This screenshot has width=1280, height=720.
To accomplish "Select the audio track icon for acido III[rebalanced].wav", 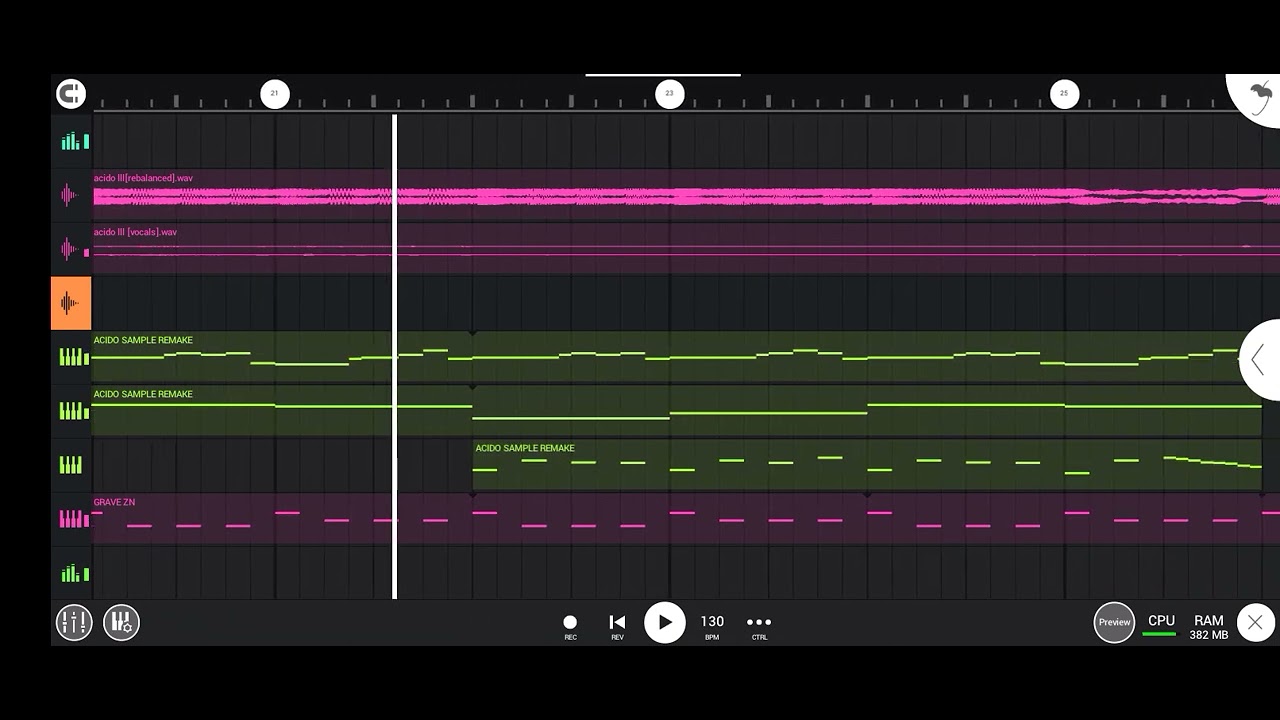I will [71, 195].
